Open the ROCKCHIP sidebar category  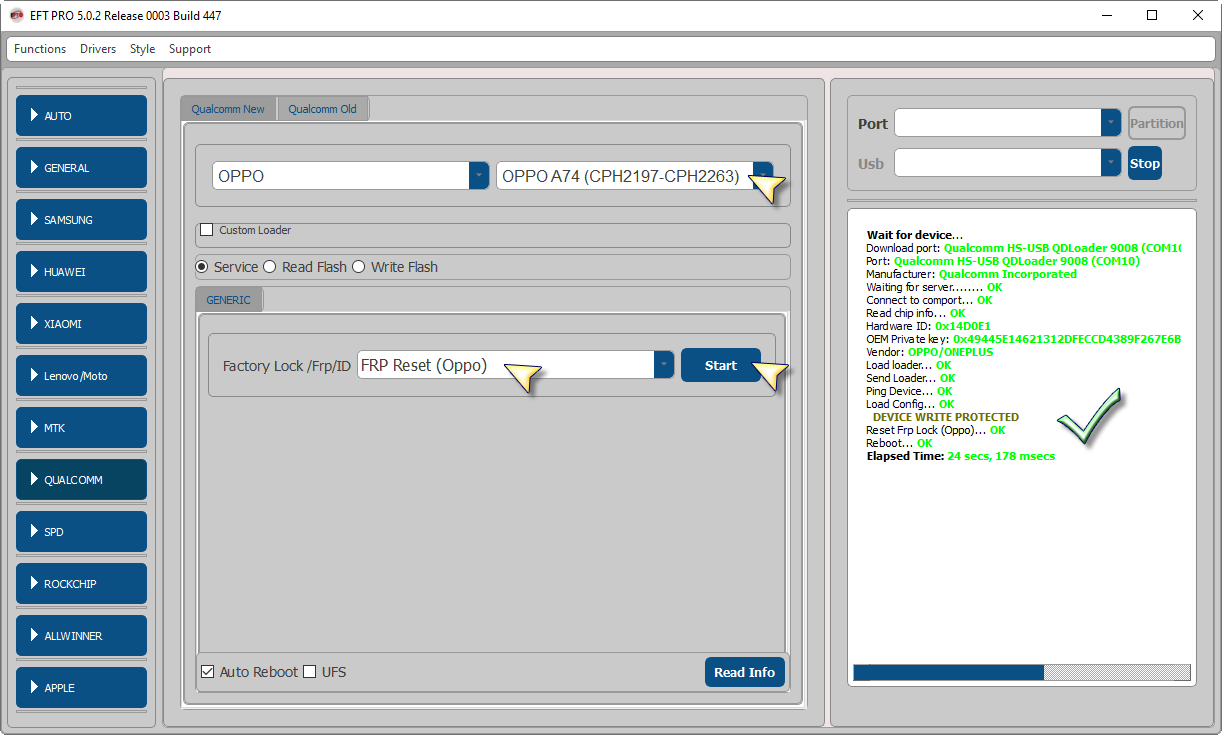(81, 584)
